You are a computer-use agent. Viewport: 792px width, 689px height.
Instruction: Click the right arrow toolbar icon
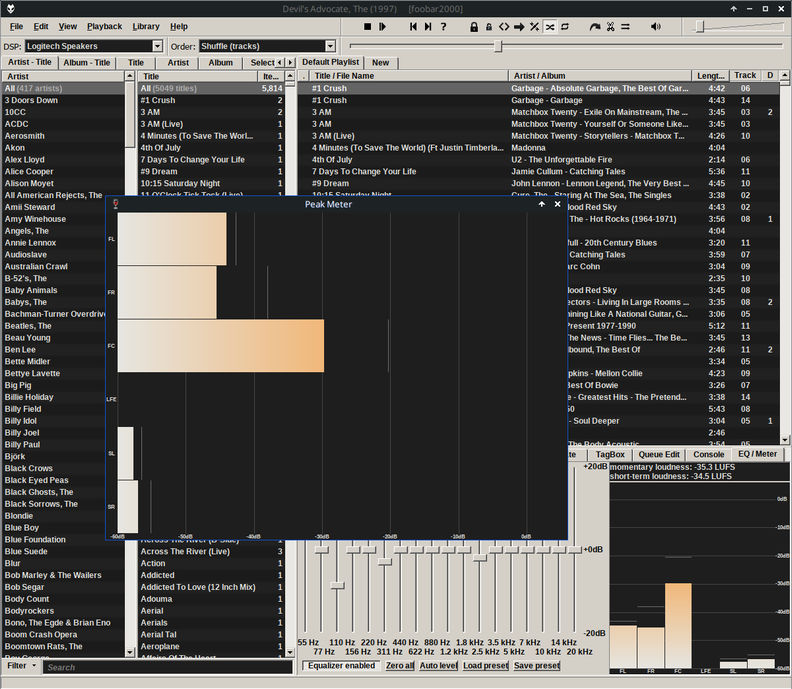click(x=519, y=26)
